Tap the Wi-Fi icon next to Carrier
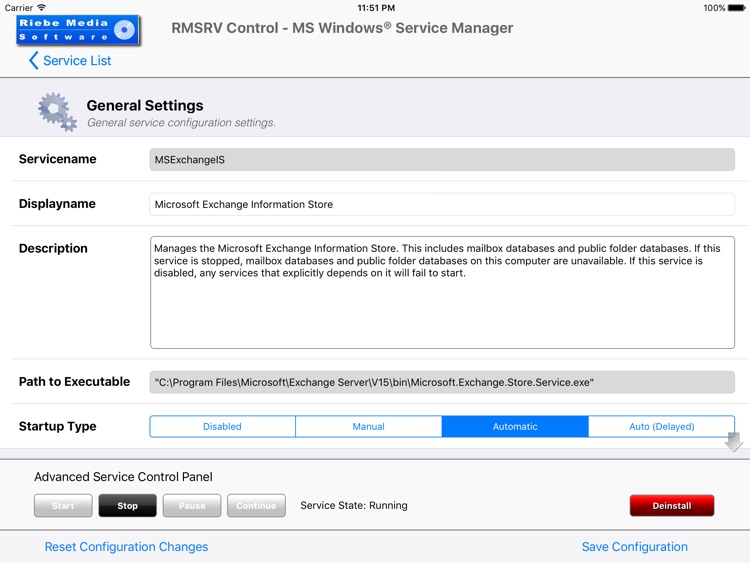This screenshot has height=563, width=750. pos(42,7)
